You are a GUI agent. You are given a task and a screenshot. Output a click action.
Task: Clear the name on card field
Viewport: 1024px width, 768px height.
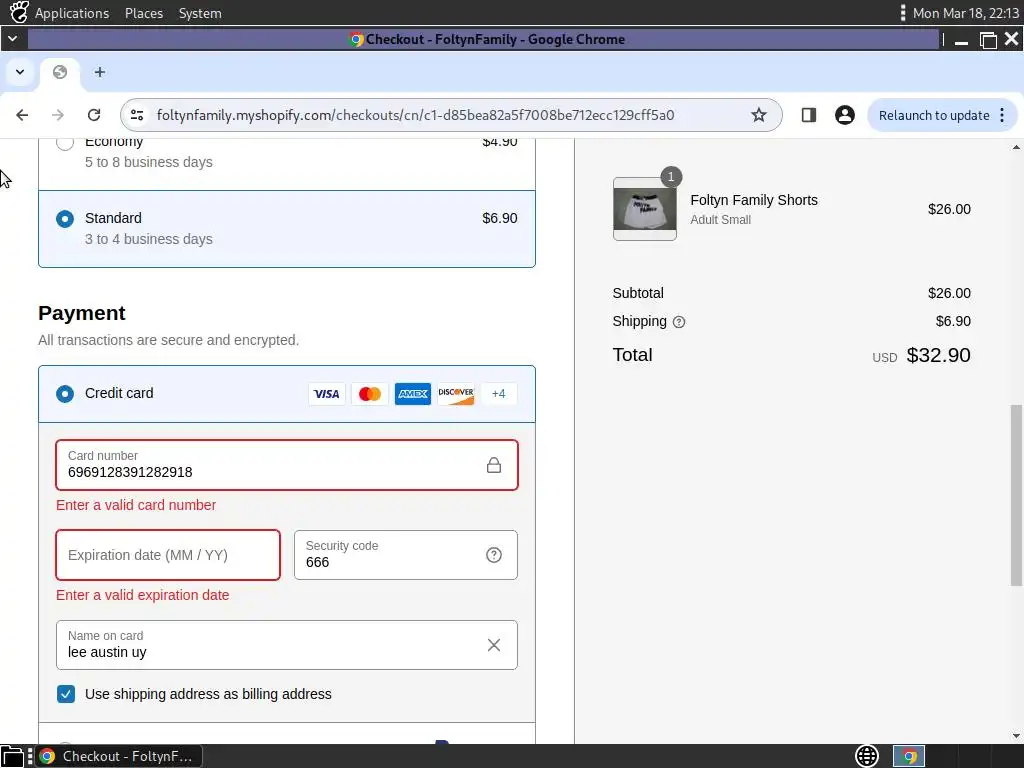click(494, 645)
